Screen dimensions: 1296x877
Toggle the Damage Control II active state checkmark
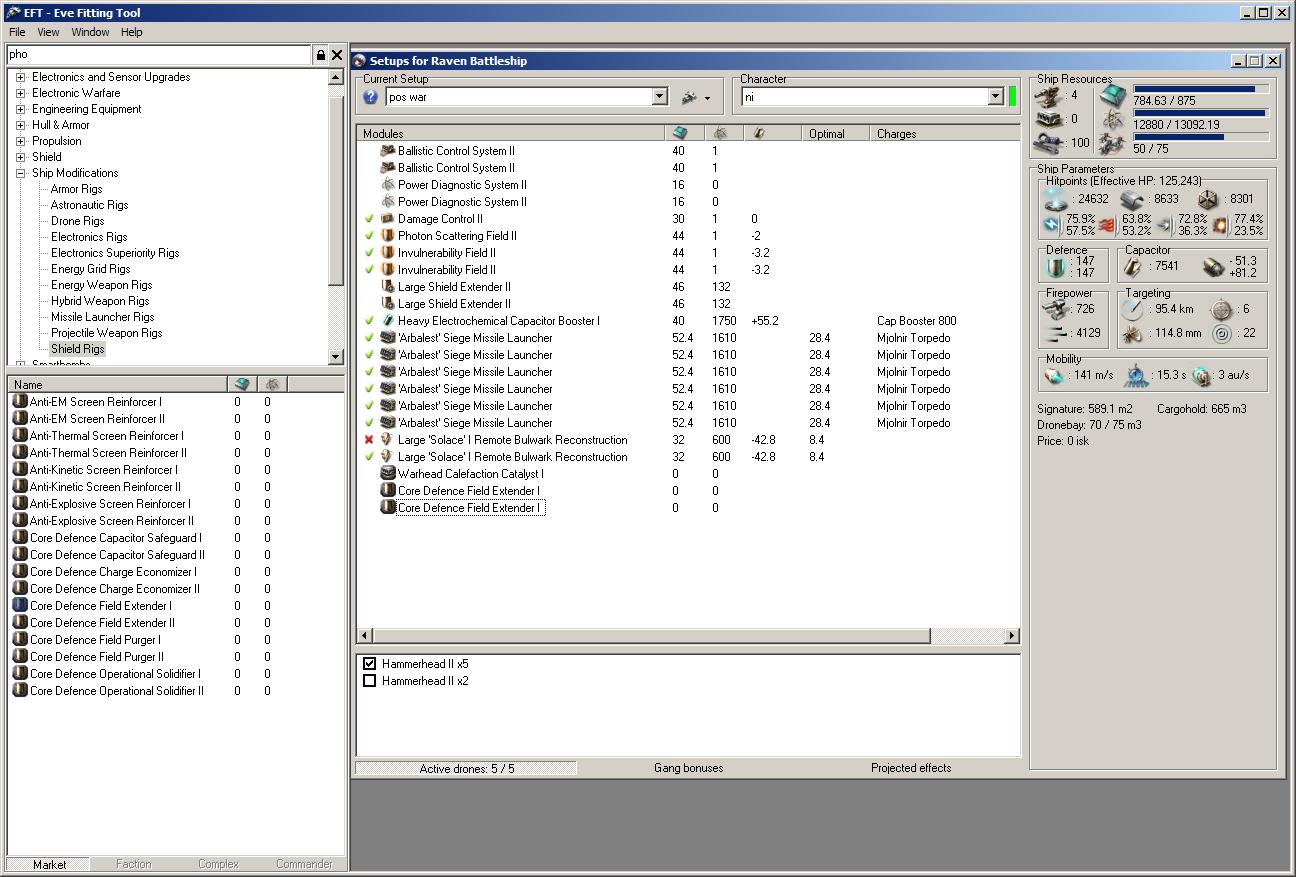(369, 219)
